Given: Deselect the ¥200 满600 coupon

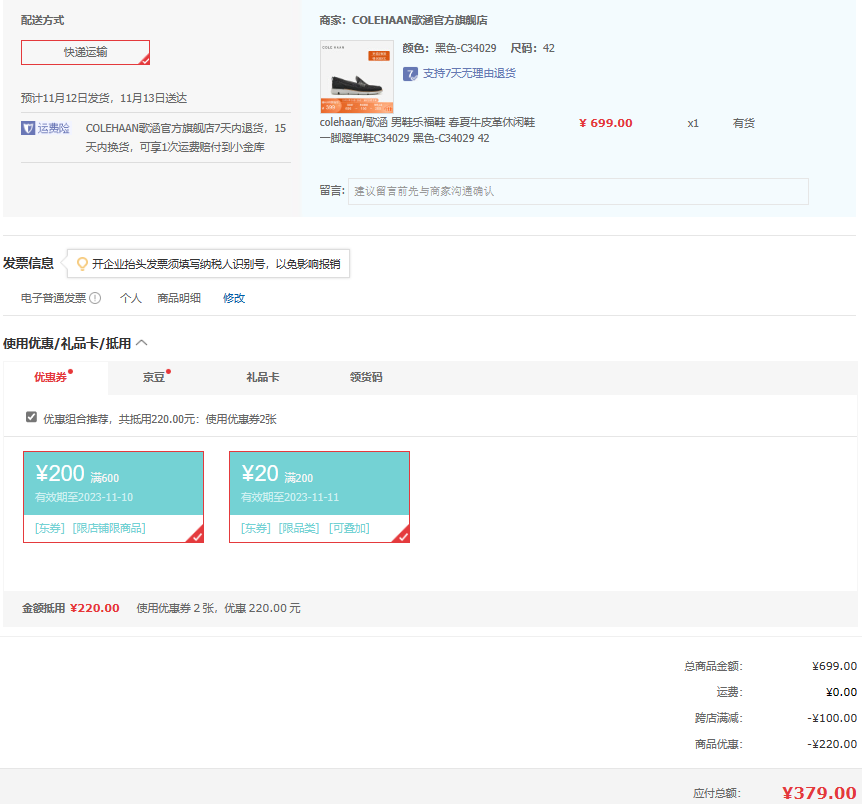Looking at the screenshot, I should click(x=113, y=497).
